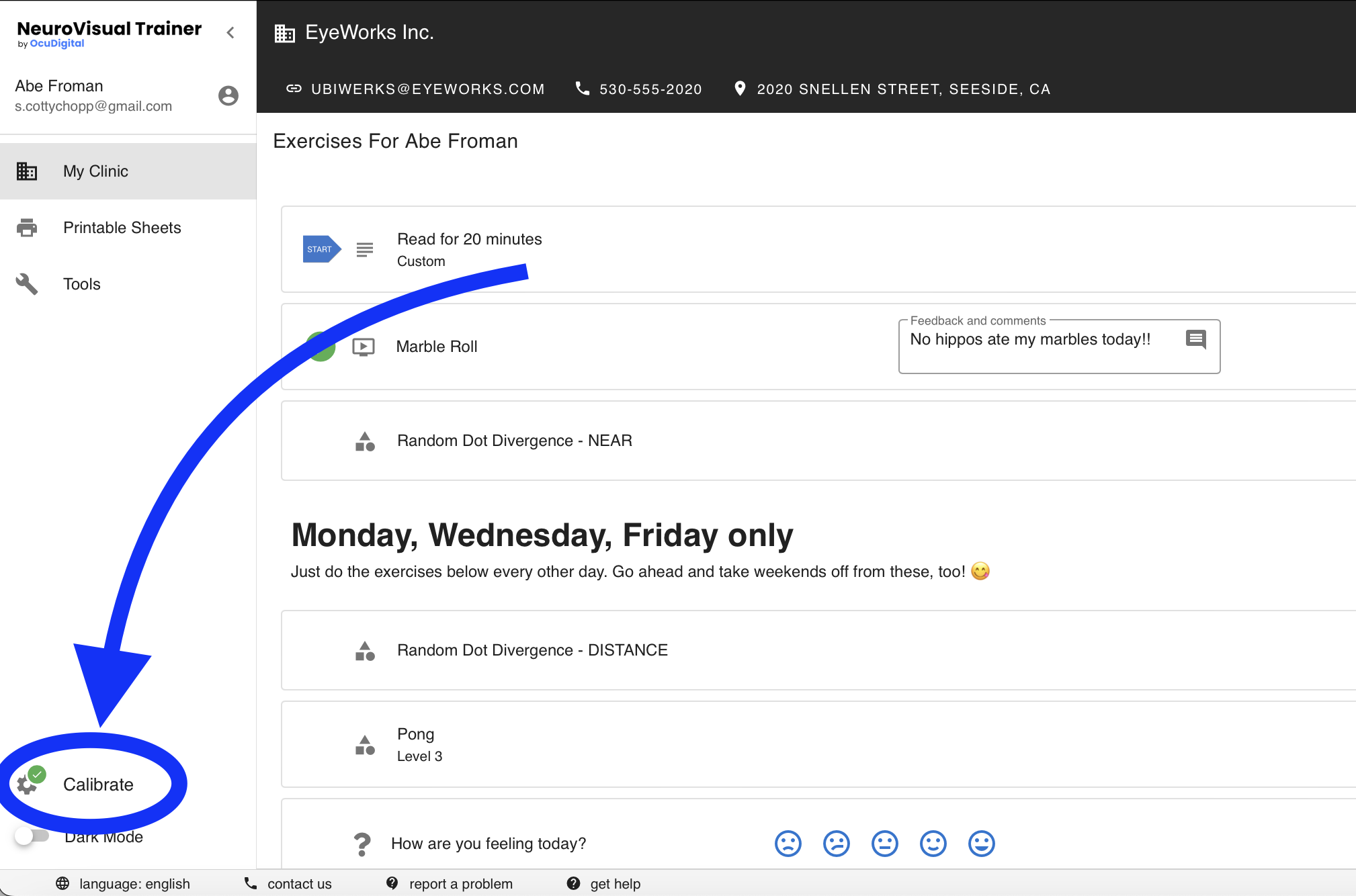Screen dimensions: 1356x896
Task: Click the question mark icon beside feeling question
Action: click(x=362, y=844)
